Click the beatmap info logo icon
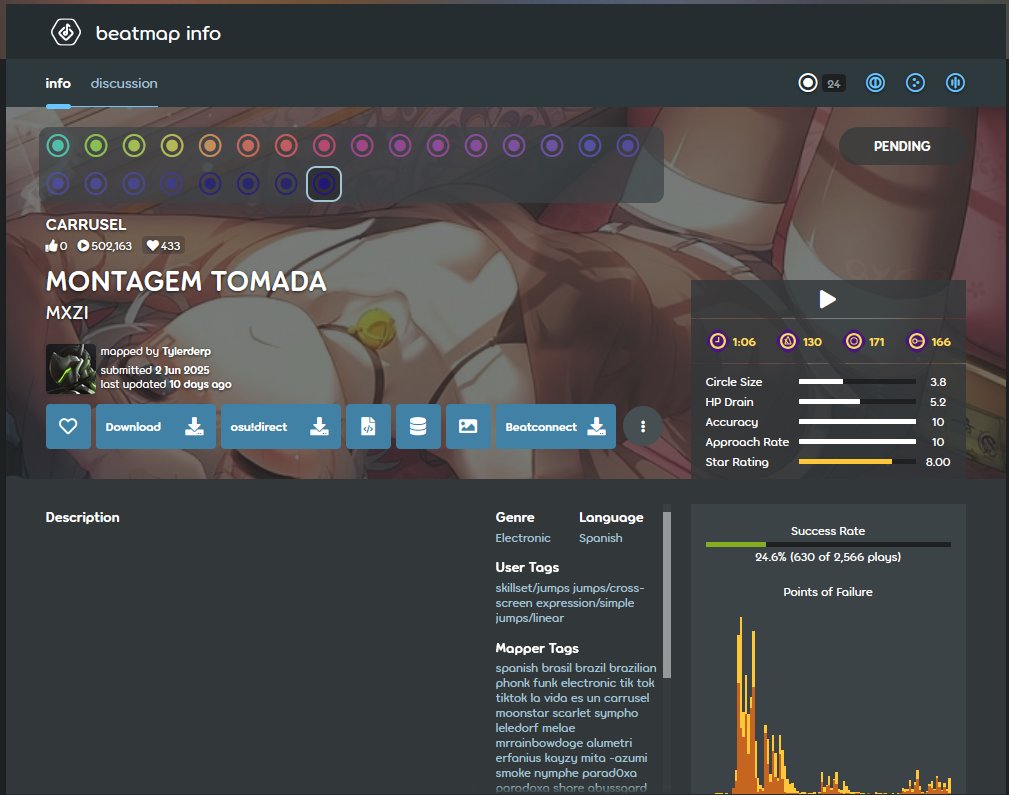 [66, 32]
